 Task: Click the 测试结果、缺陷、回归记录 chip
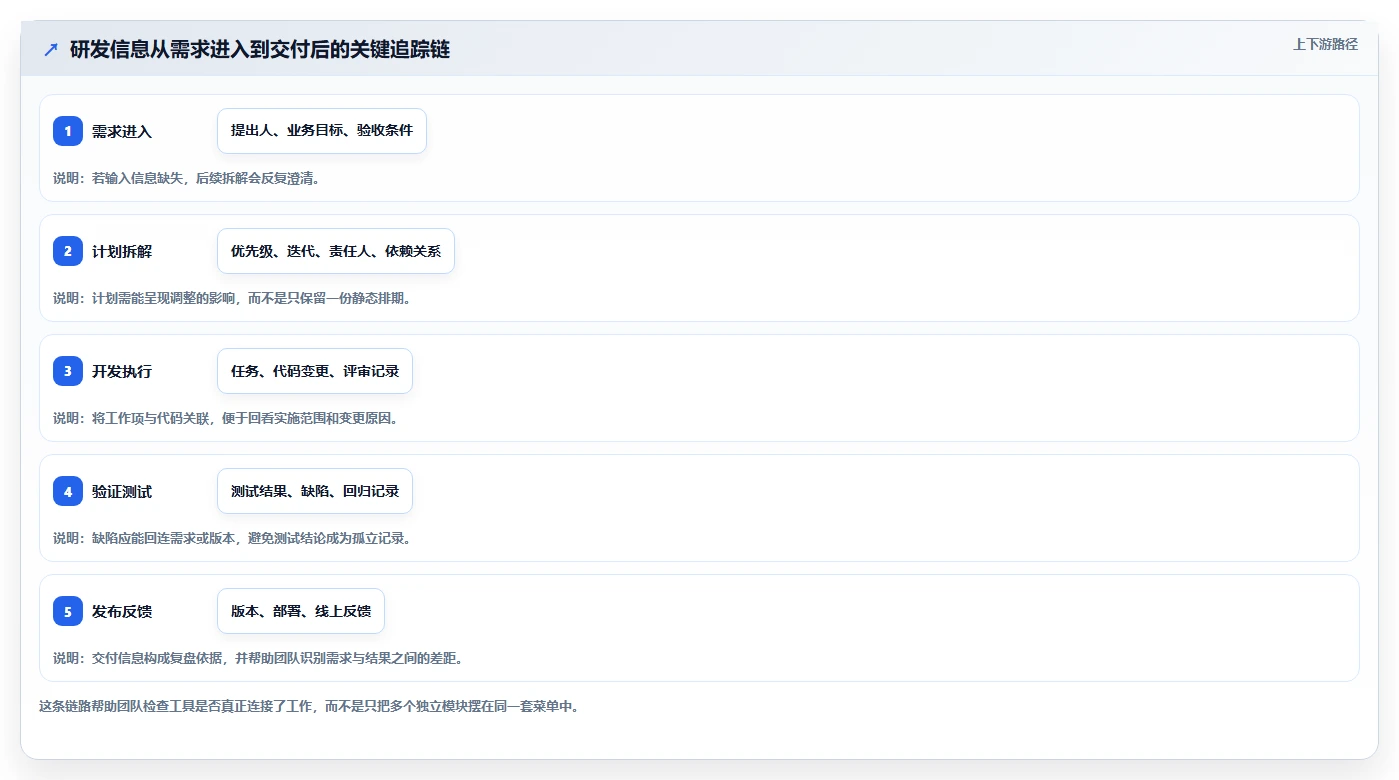[315, 491]
